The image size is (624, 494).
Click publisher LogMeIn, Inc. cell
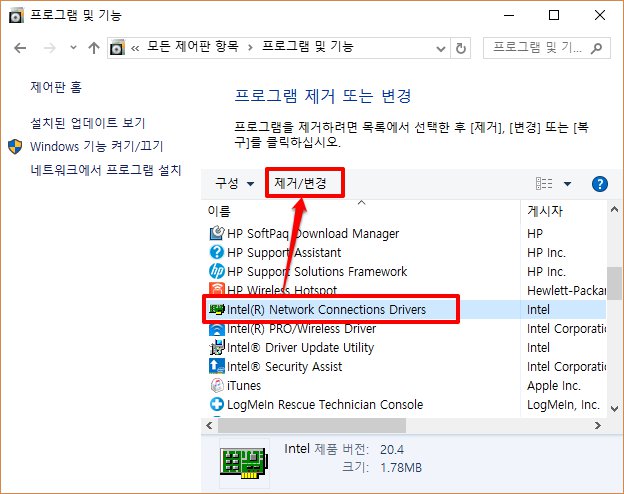tap(563, 404)
